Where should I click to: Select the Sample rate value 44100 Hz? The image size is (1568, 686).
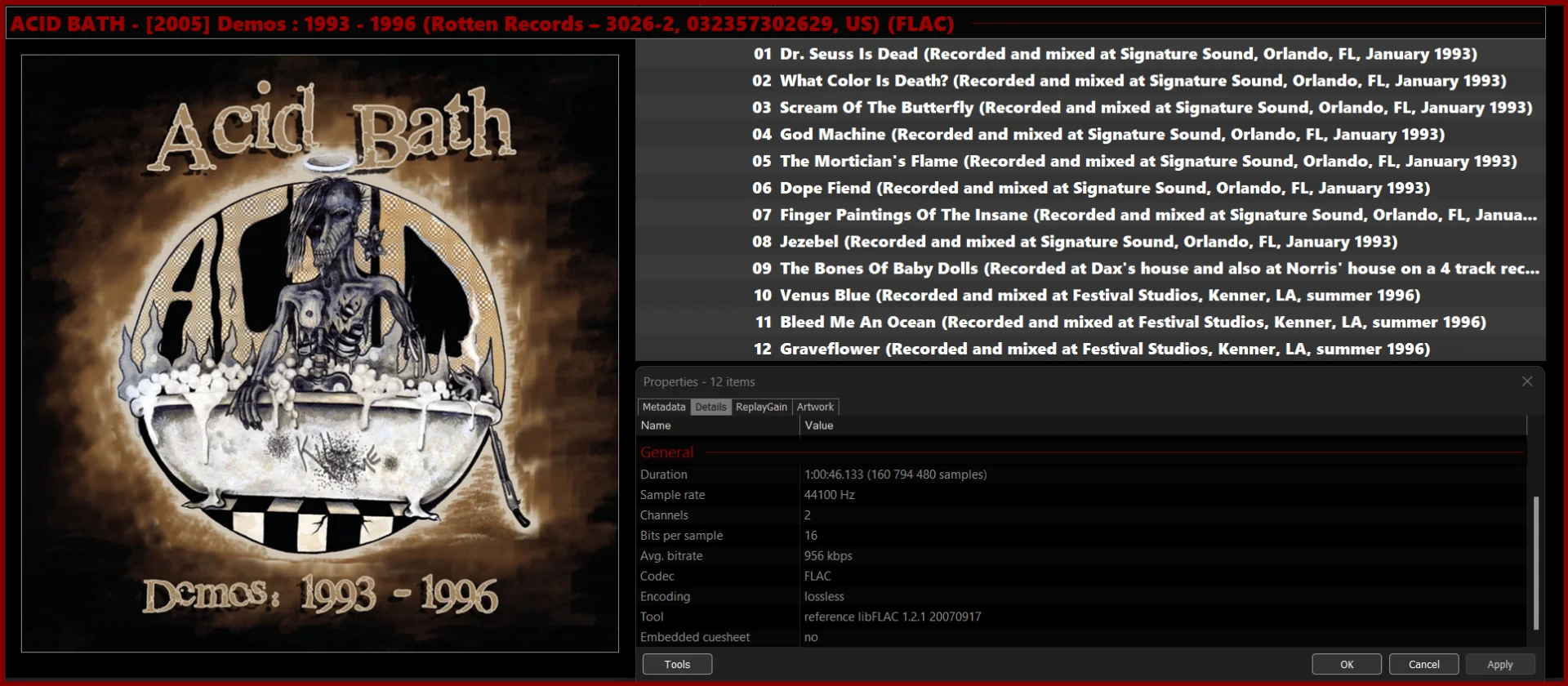[x=829, y=495]
